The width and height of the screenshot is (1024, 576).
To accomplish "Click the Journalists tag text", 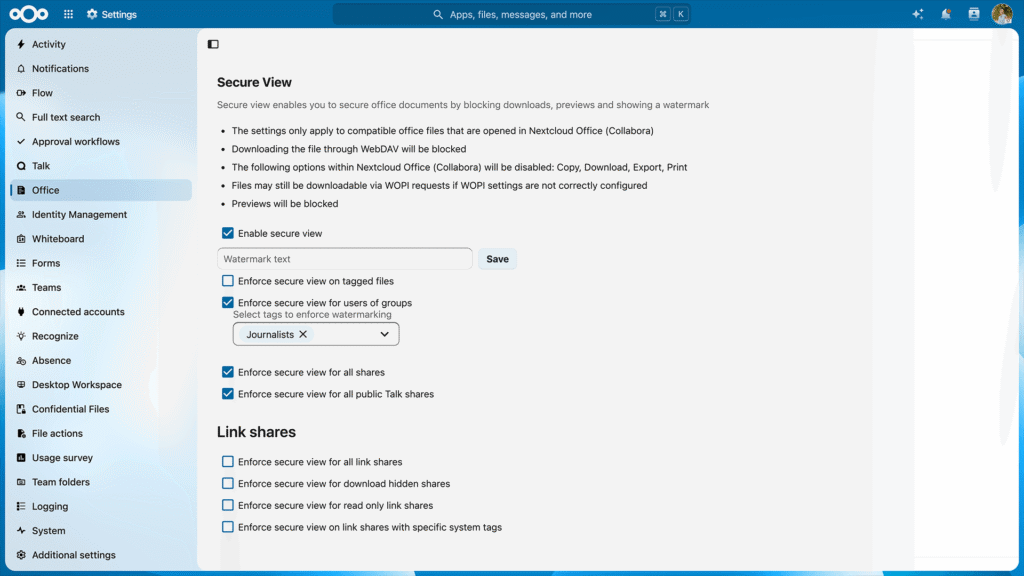I will [270, 334].
